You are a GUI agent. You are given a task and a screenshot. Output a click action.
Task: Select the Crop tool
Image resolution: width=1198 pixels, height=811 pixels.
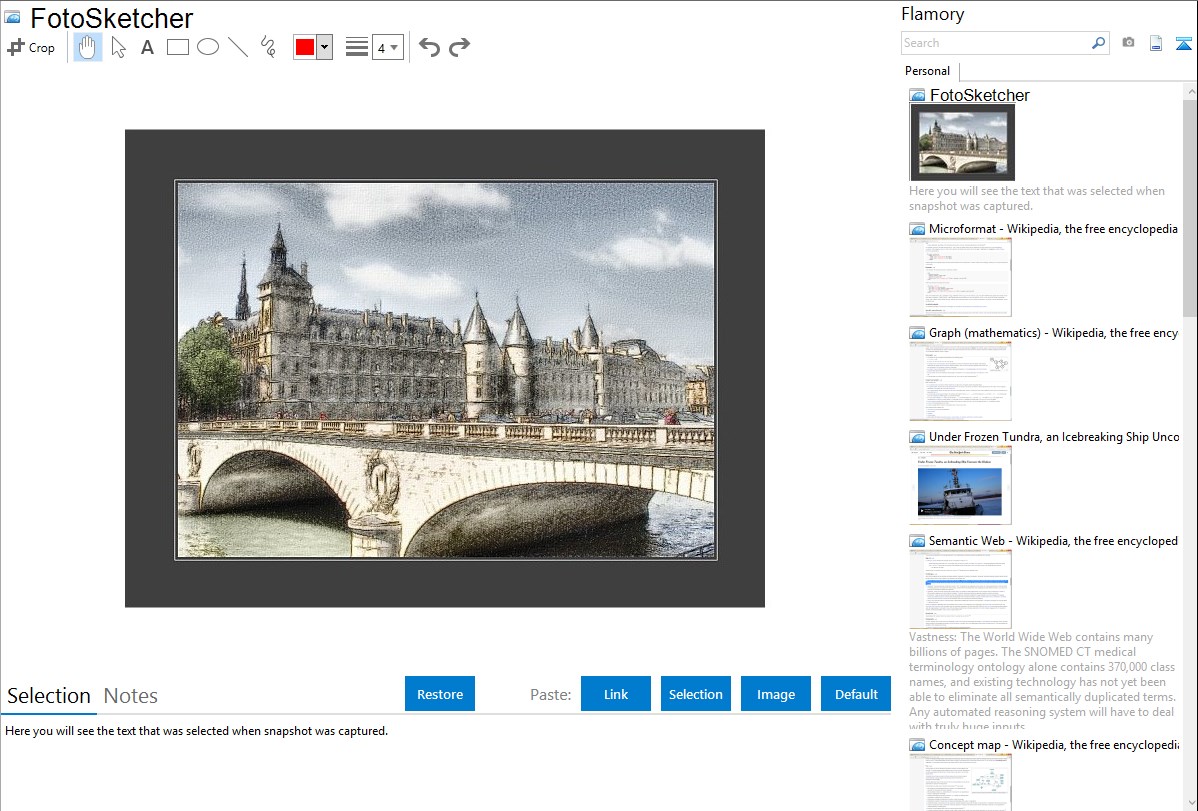point(31,47)
